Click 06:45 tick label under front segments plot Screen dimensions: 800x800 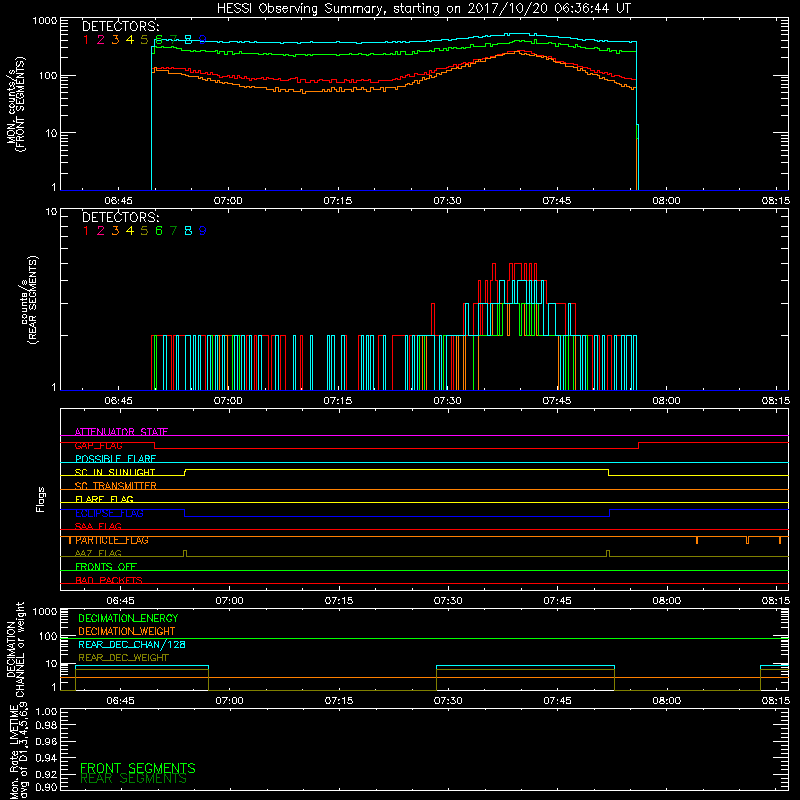click(118, 201)
